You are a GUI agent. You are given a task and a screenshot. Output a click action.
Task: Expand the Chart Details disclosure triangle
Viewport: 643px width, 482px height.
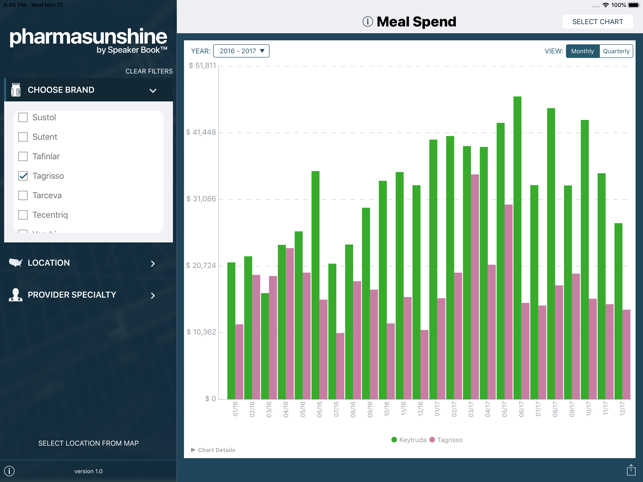[193, 450]
